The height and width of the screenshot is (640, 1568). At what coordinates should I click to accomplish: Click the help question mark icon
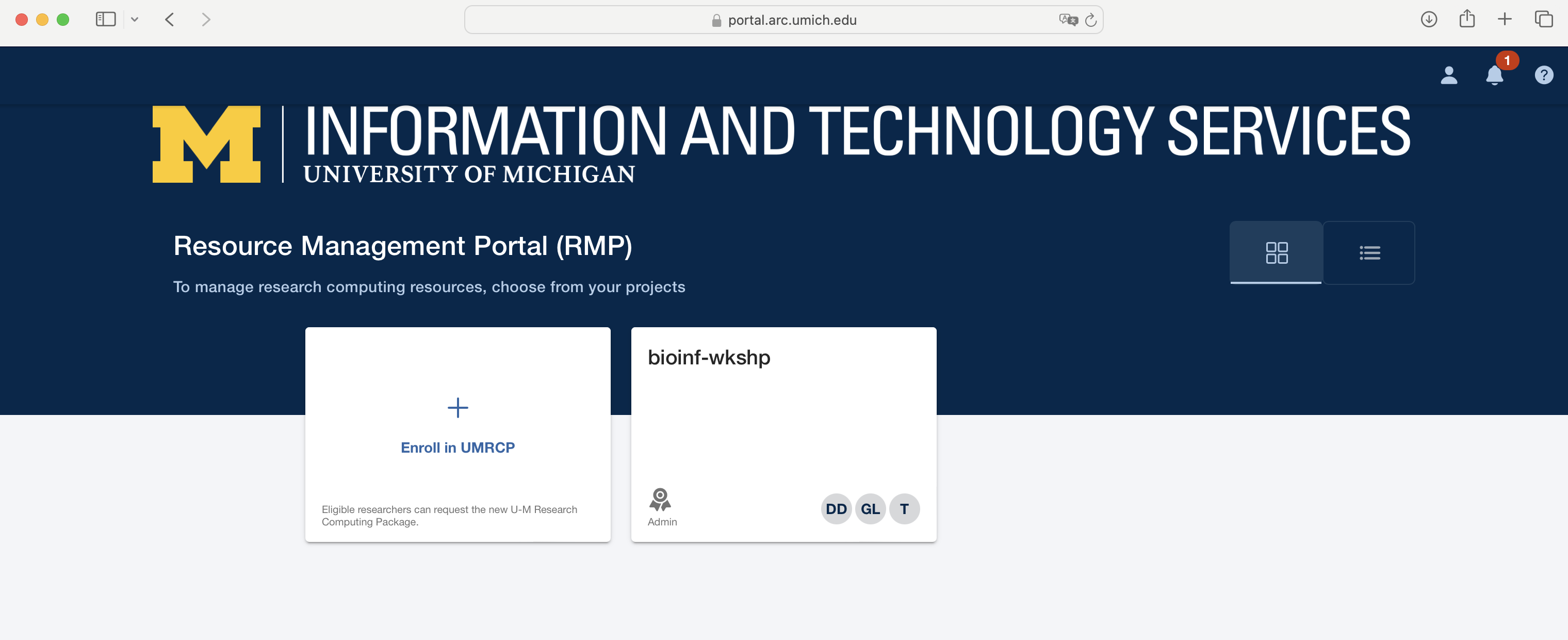[x=1544, y=75]
